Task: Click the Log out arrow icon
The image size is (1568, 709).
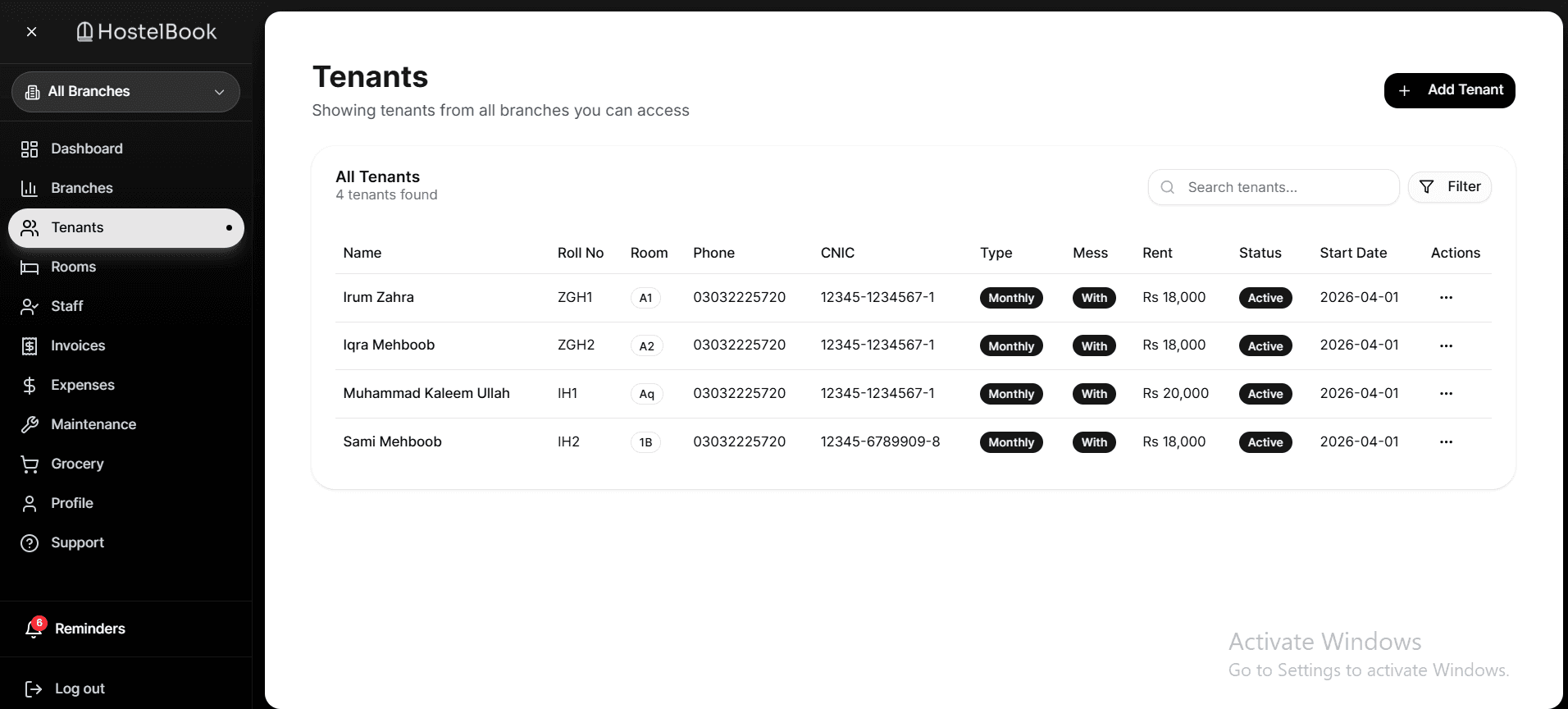Action: [34, 689]
